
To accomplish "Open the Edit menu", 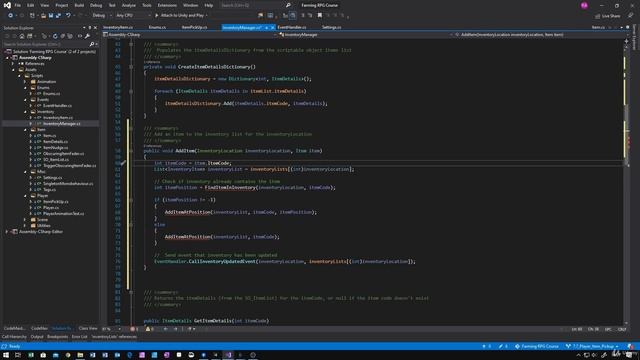I will coord(31,5).
